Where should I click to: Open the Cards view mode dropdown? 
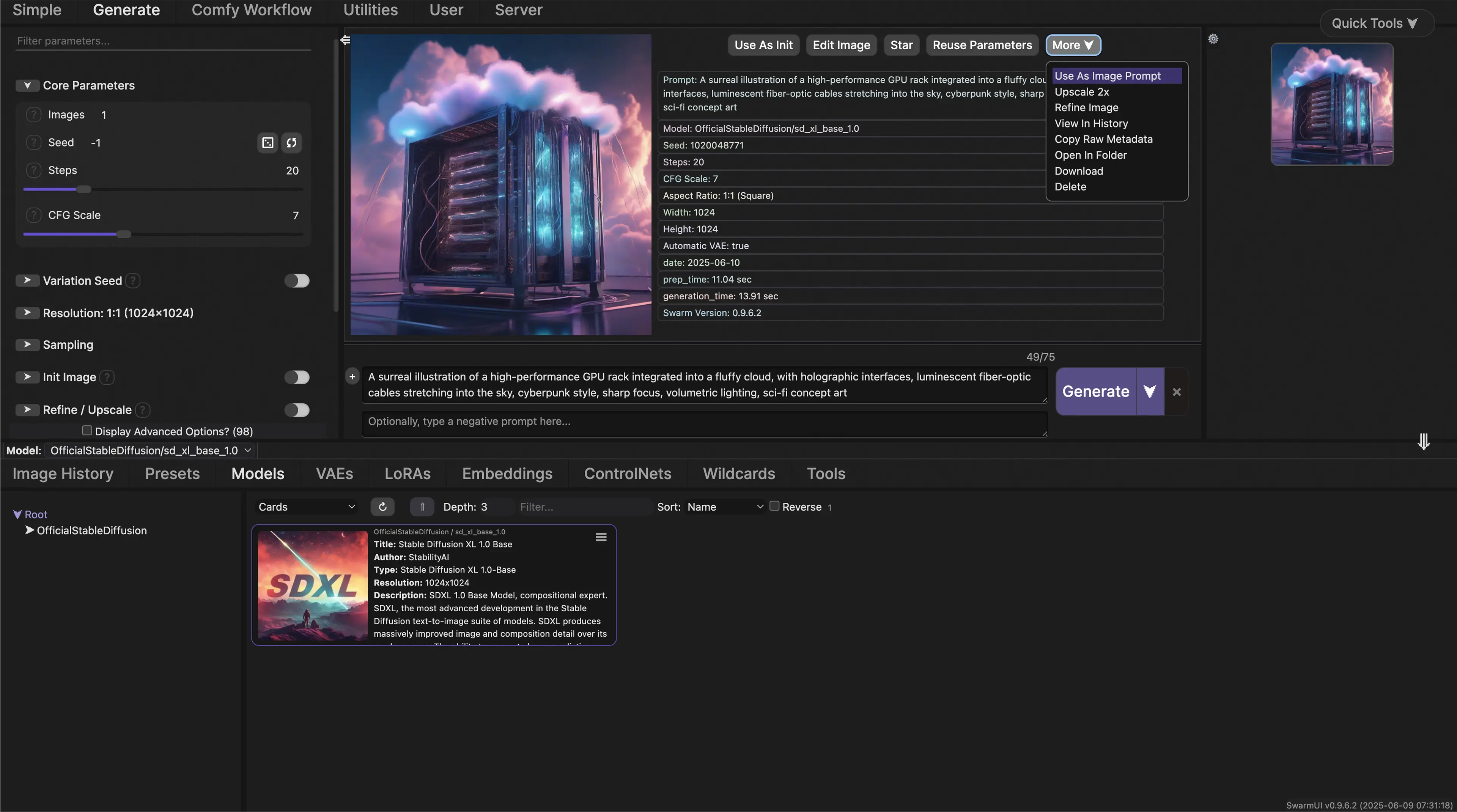click(x=306, y=507)
